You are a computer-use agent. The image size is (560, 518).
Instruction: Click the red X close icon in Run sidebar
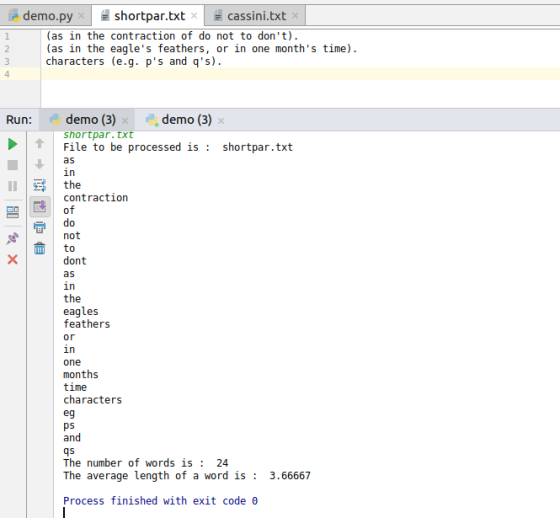[x=12, y=259]
